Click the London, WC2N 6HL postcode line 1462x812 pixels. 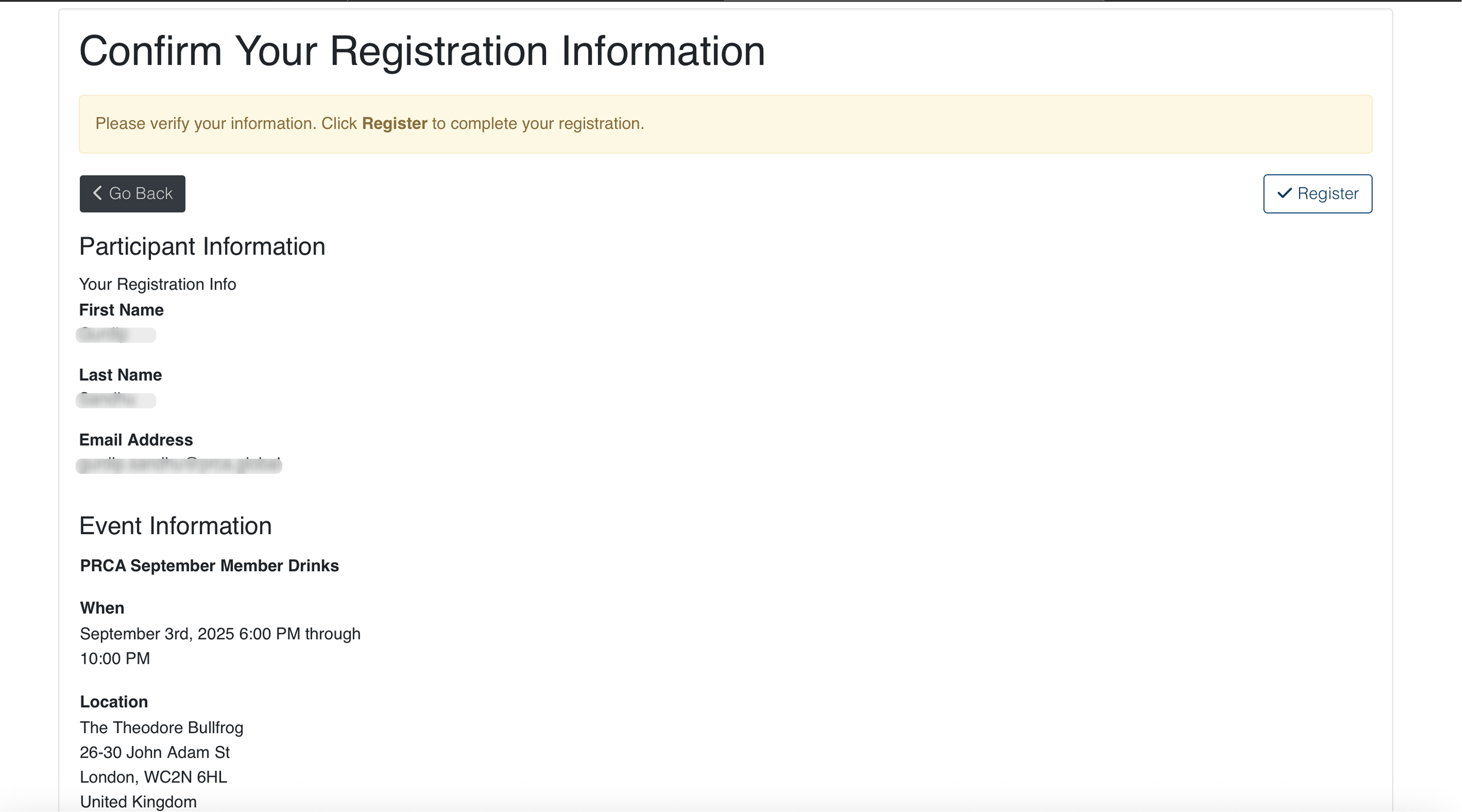click(x=153, y=777)
